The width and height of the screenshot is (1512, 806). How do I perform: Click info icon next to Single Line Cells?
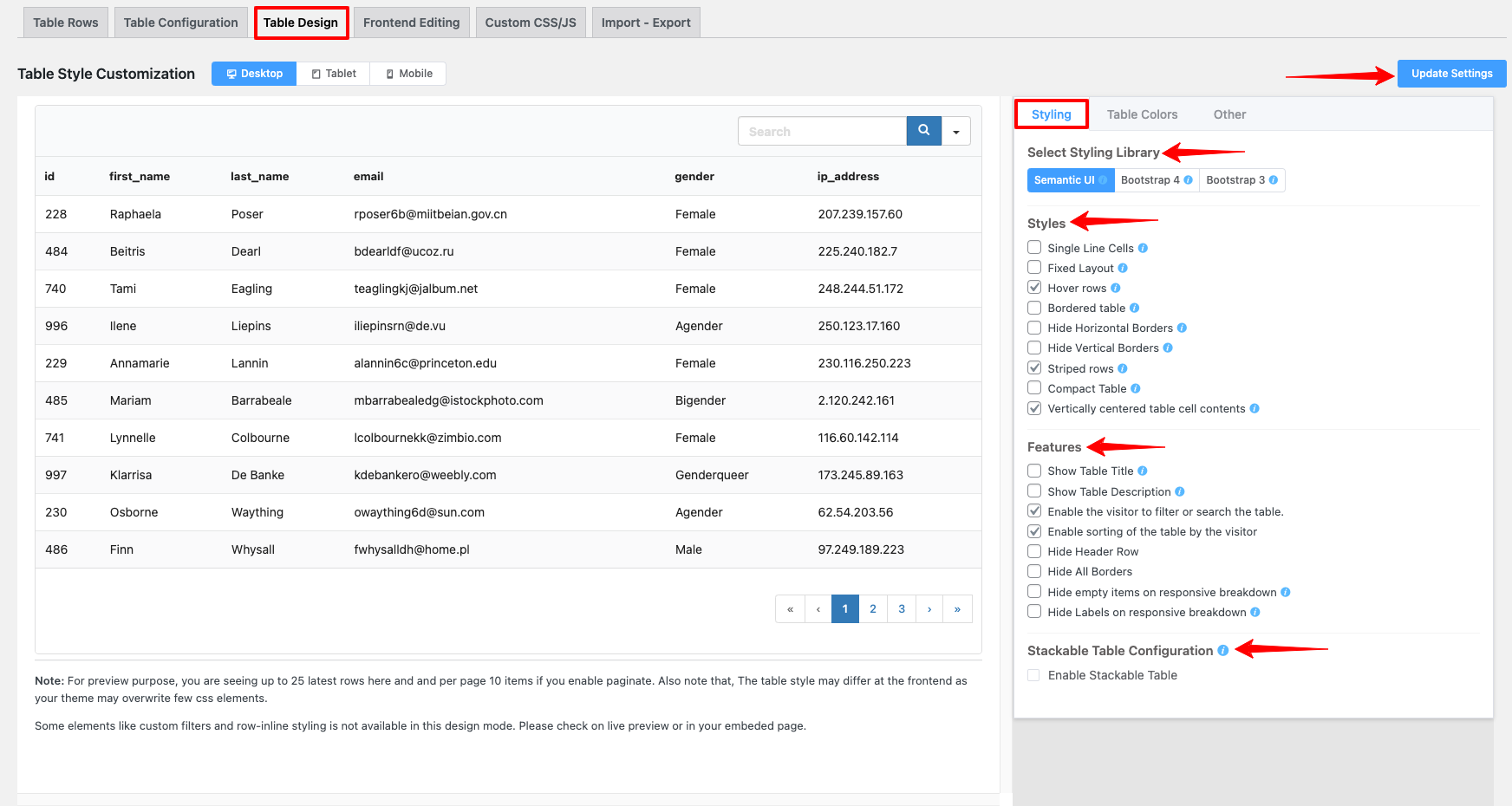[1143, 248]
